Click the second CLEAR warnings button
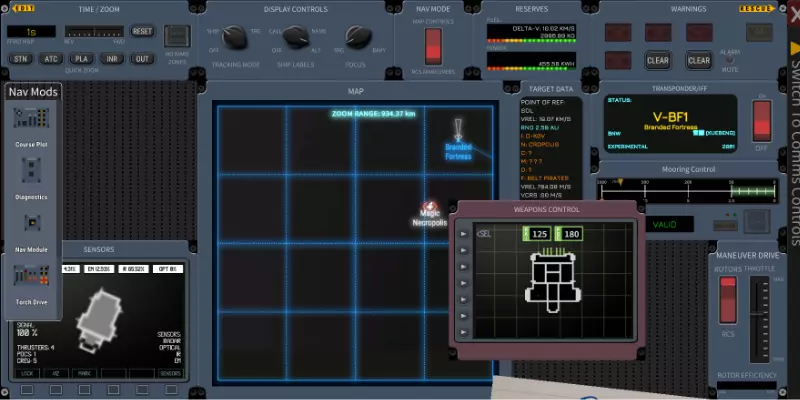The image size is (800, 400). (x=699, y=61)
